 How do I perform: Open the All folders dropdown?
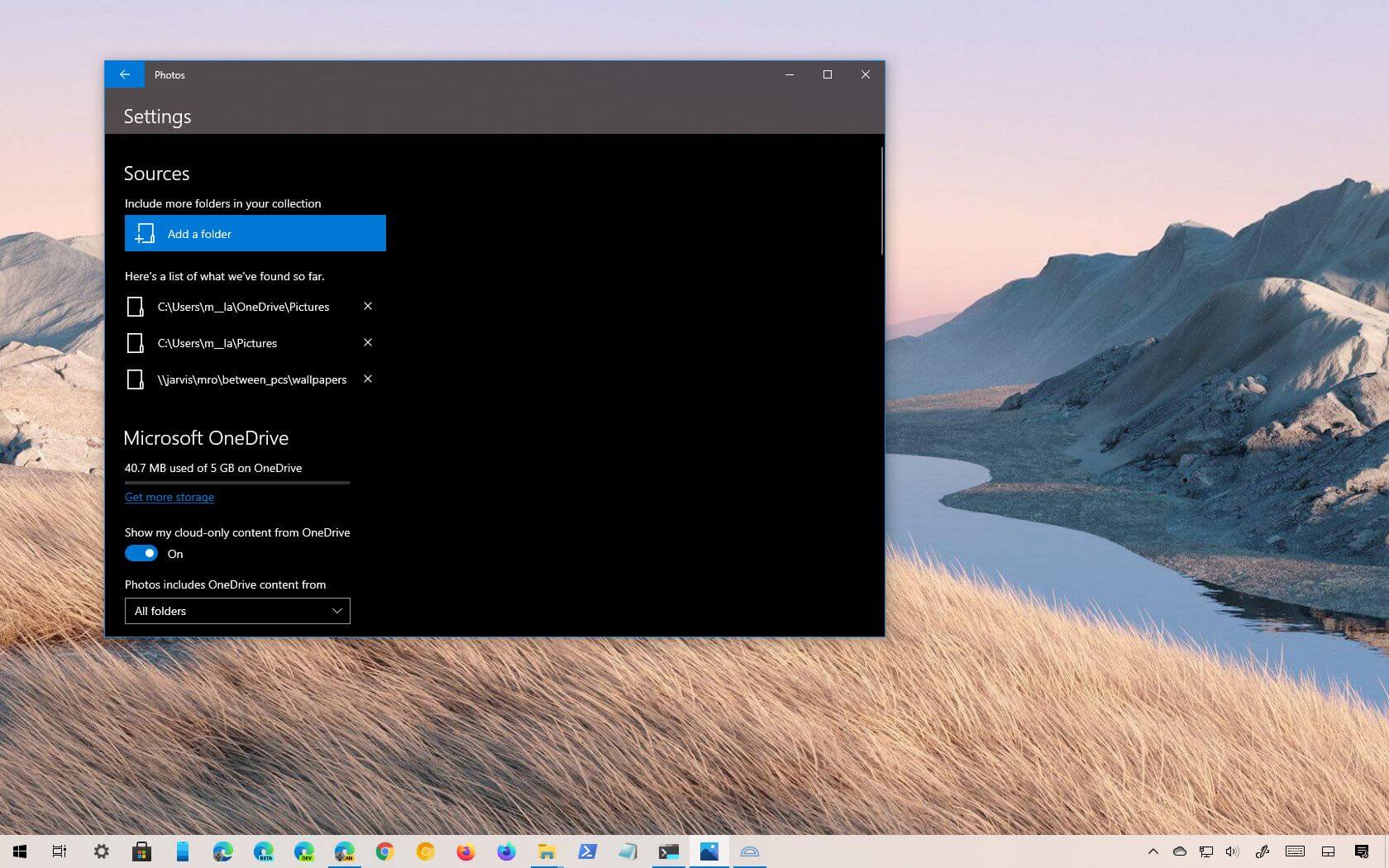click(237, 611)
